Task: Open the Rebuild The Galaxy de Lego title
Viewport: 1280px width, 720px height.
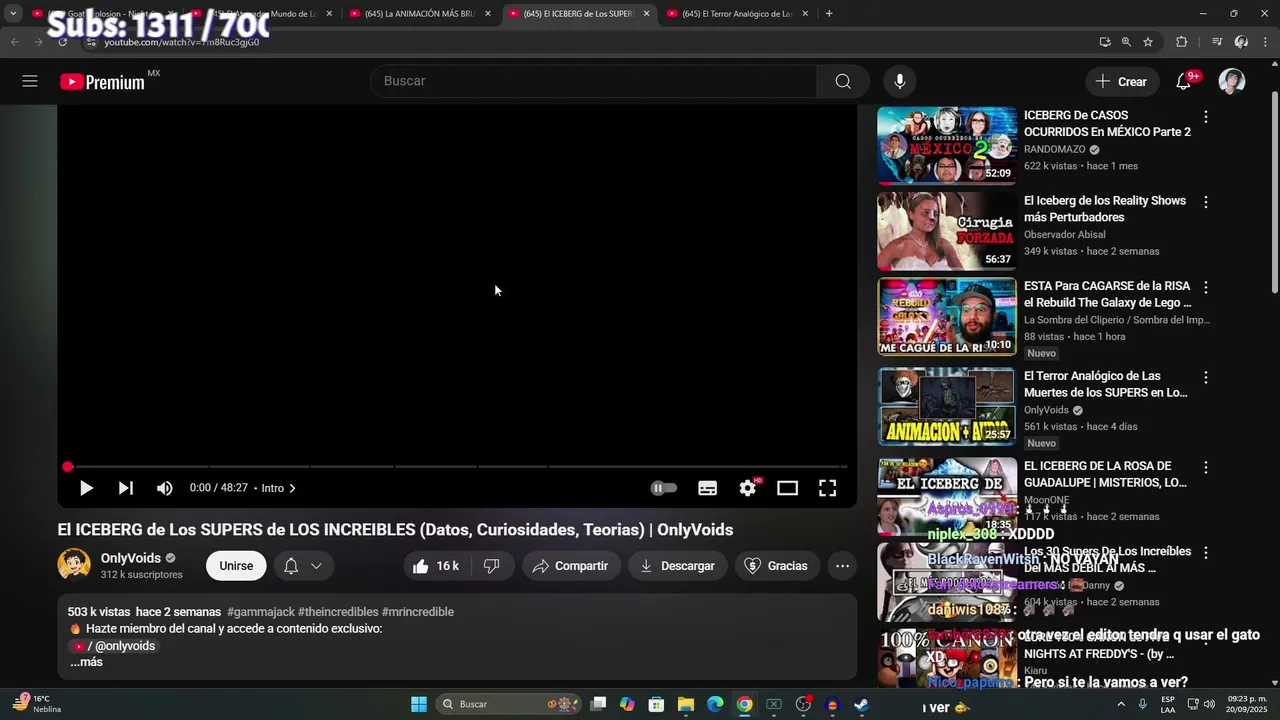Action: pyautogui.click(x=1107, y=294)
